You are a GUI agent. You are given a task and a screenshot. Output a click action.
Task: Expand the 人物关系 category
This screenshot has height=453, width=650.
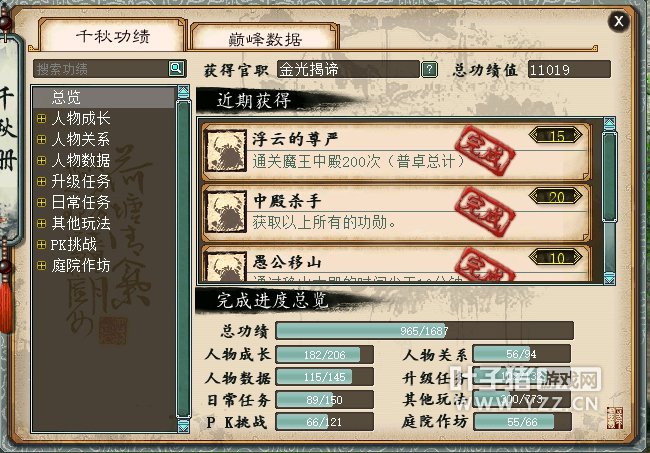[x=41, y=140]
